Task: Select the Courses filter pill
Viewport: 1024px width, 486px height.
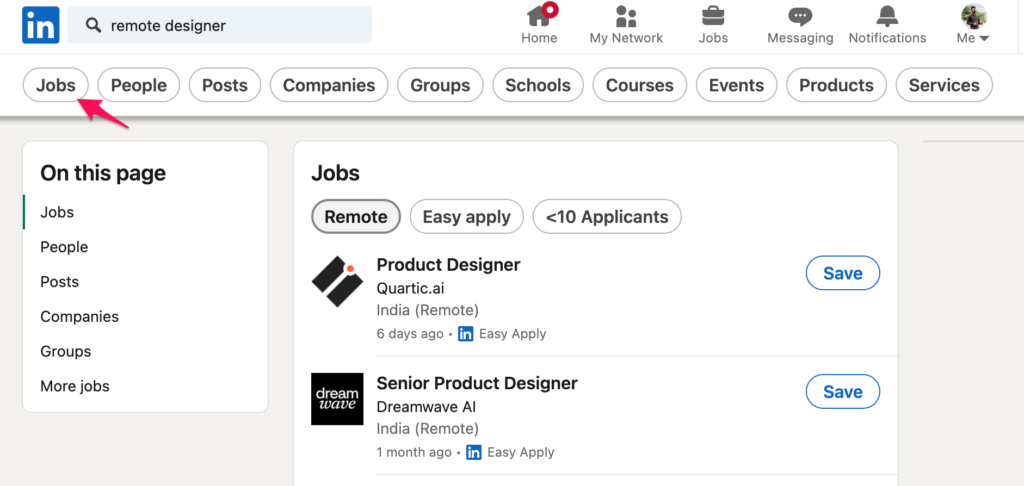Action: click(640, 85)
